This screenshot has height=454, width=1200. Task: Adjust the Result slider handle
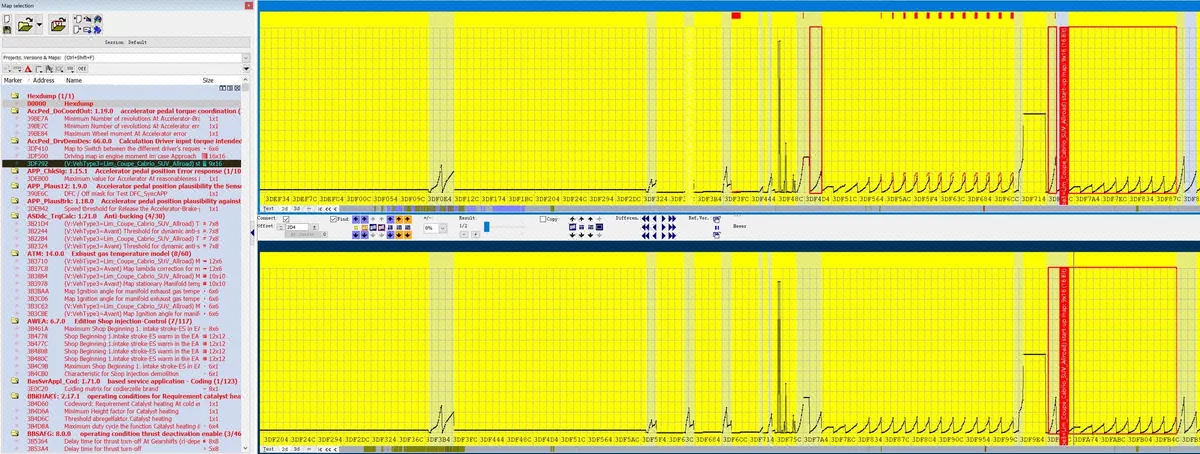[x=486, y=227]
